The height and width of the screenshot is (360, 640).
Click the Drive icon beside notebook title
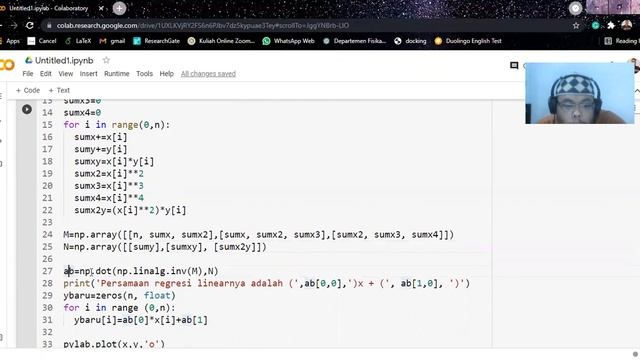click(x=28, y=60)
